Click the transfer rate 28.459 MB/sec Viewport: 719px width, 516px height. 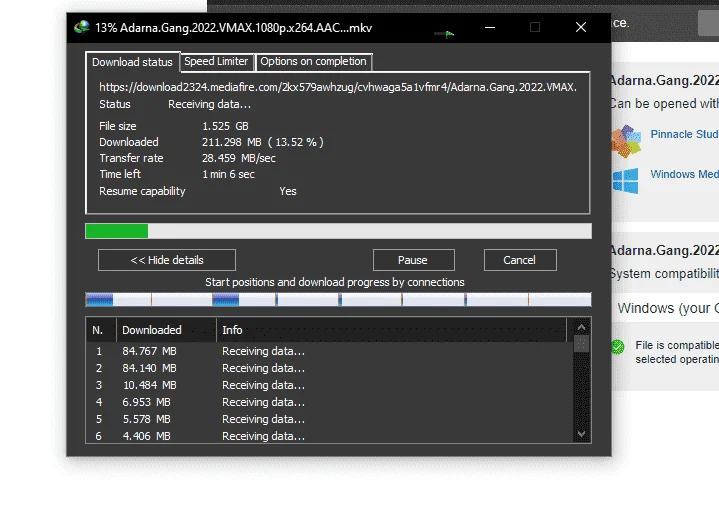[x=239, y=158]
